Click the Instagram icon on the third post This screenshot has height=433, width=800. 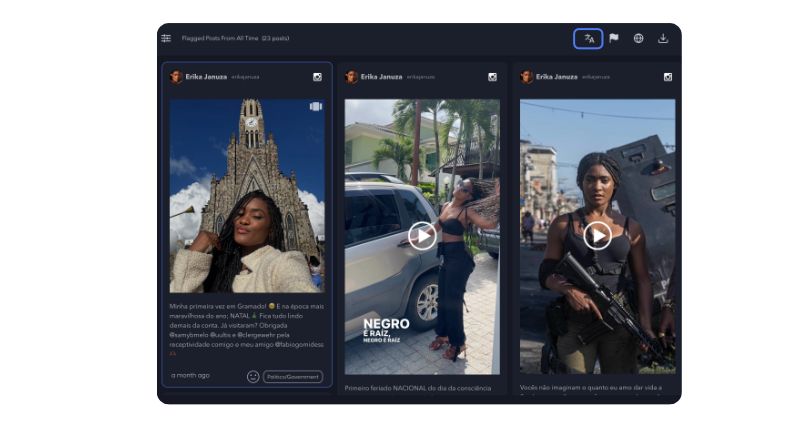667,77
